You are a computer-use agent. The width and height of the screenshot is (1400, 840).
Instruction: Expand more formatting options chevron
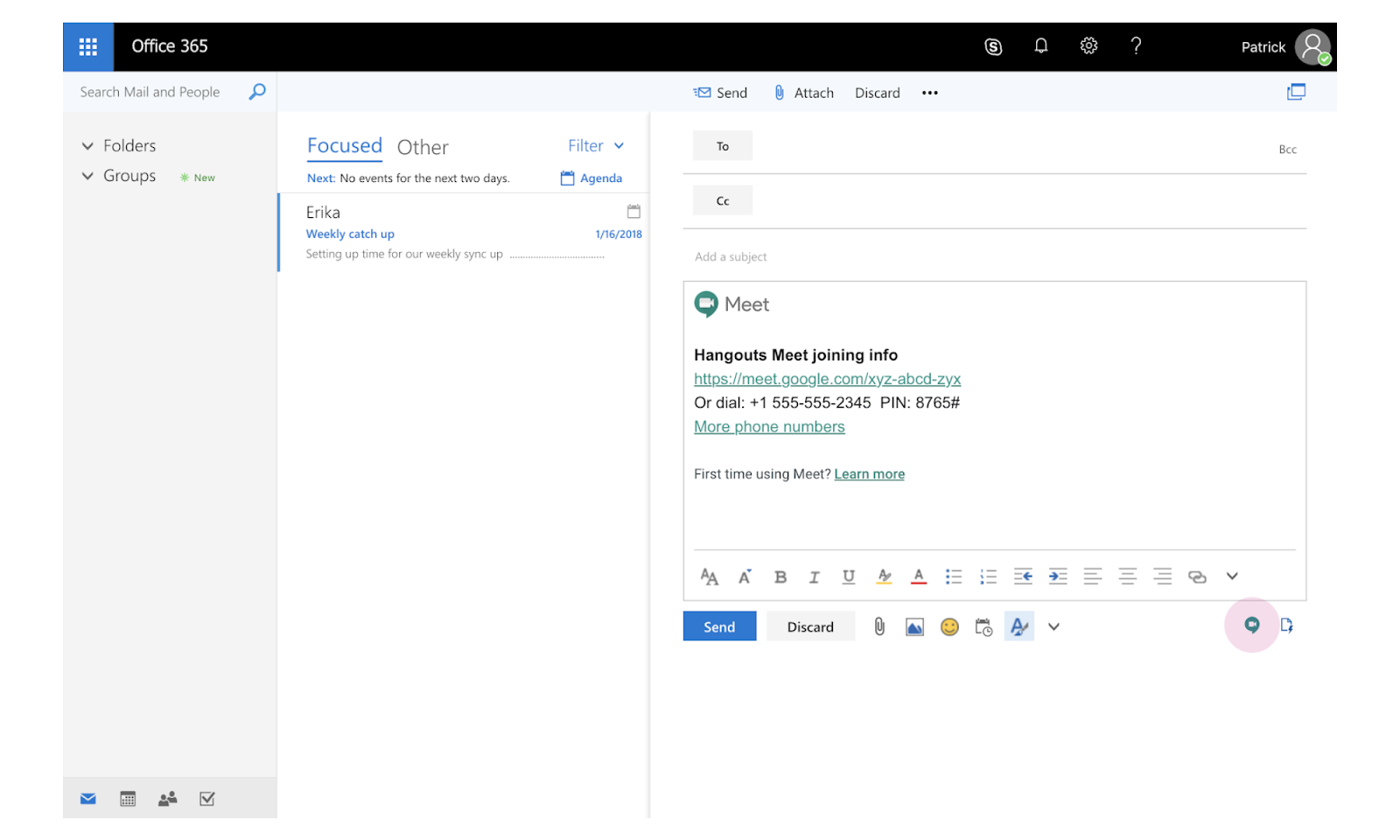tap(1232, 576)
